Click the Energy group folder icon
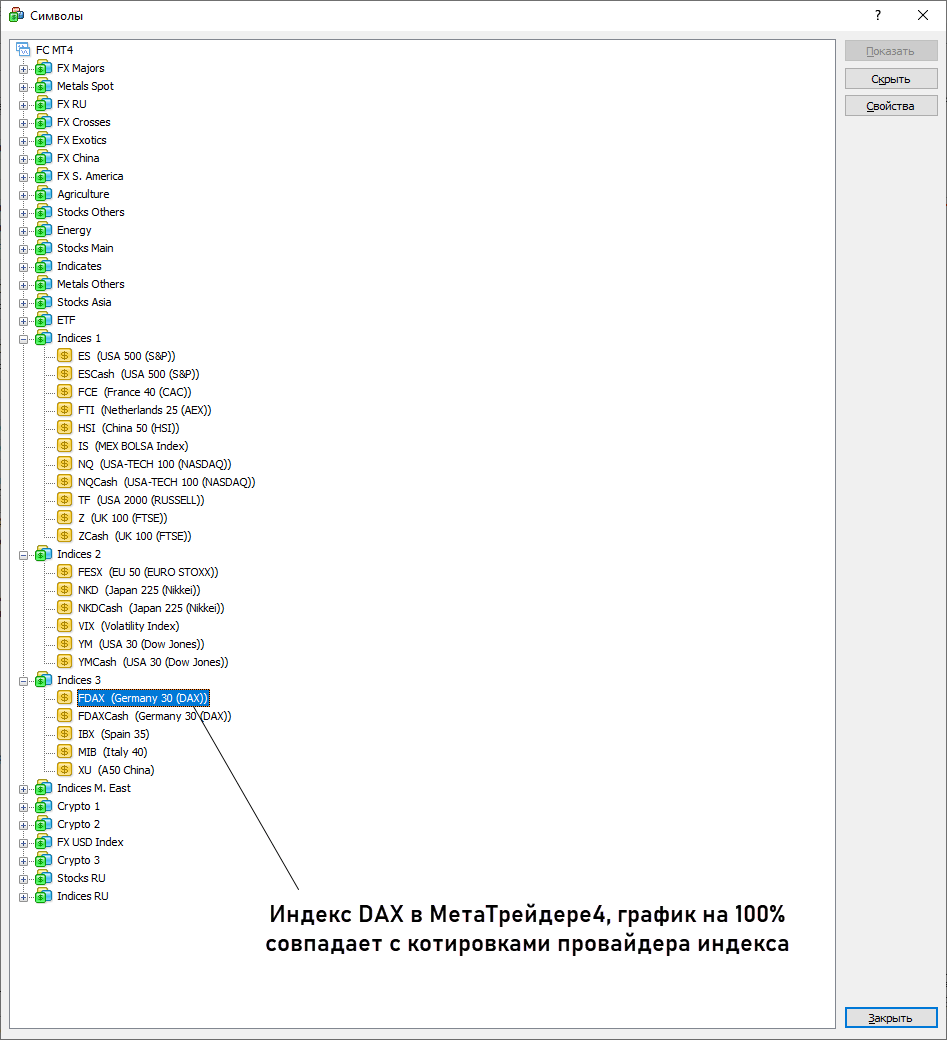 43,230
